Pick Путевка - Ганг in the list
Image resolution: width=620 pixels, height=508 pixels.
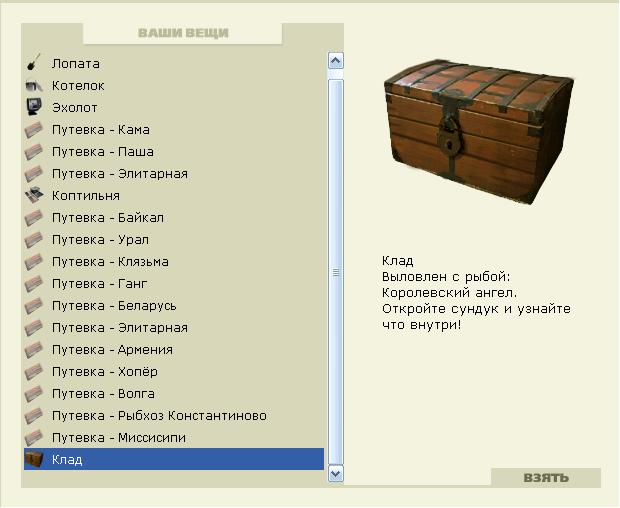(x=174, y=284)
